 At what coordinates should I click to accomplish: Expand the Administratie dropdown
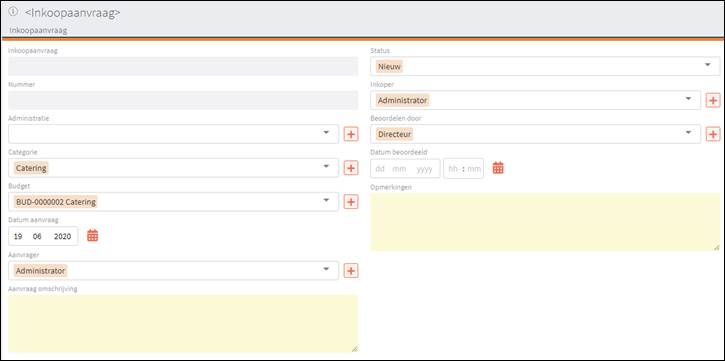click(326, 133)
